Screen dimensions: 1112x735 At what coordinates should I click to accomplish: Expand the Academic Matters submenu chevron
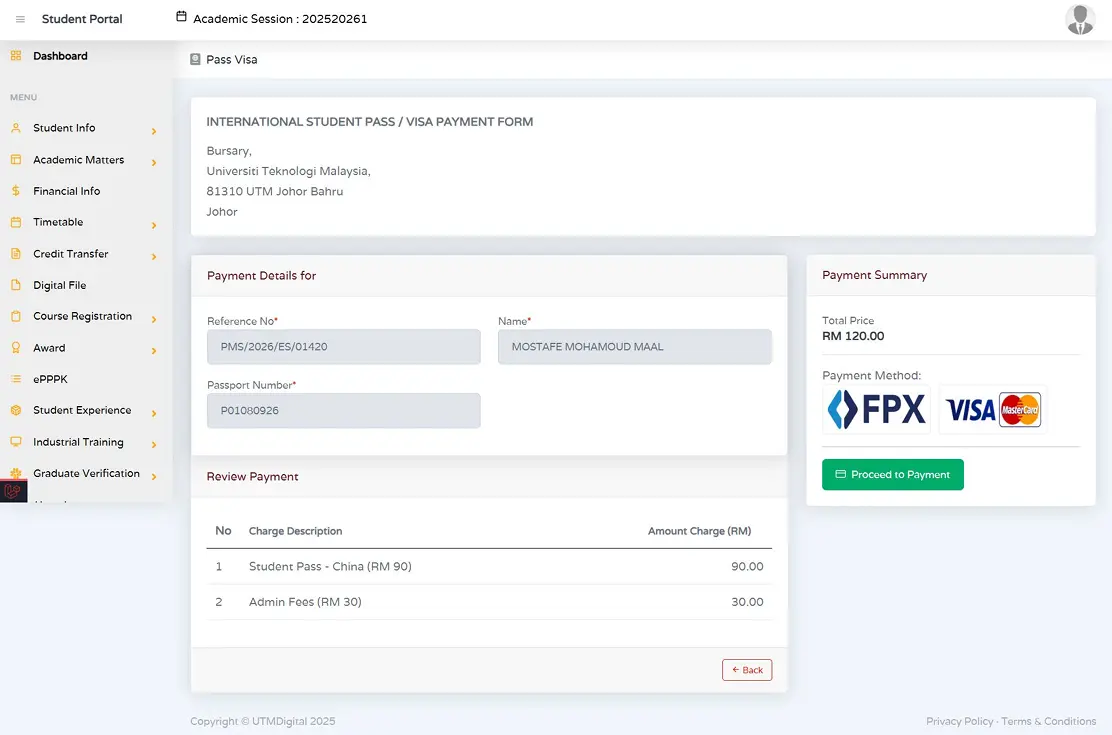coord(154,162)
